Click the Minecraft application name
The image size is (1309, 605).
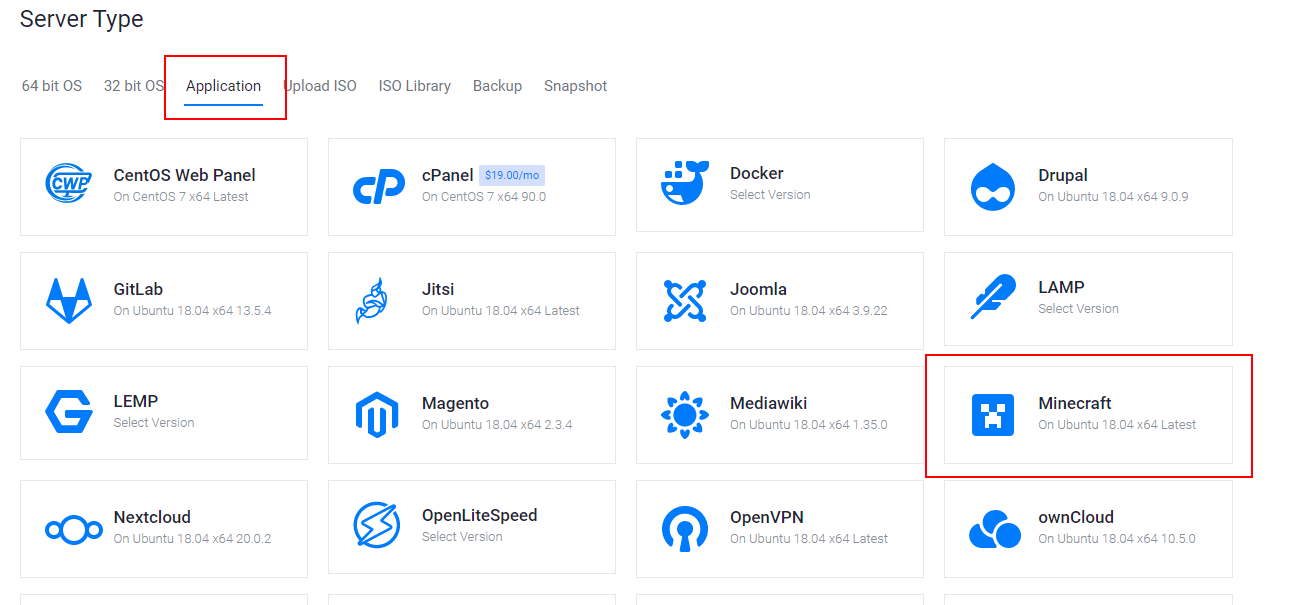coord(1075,403)
